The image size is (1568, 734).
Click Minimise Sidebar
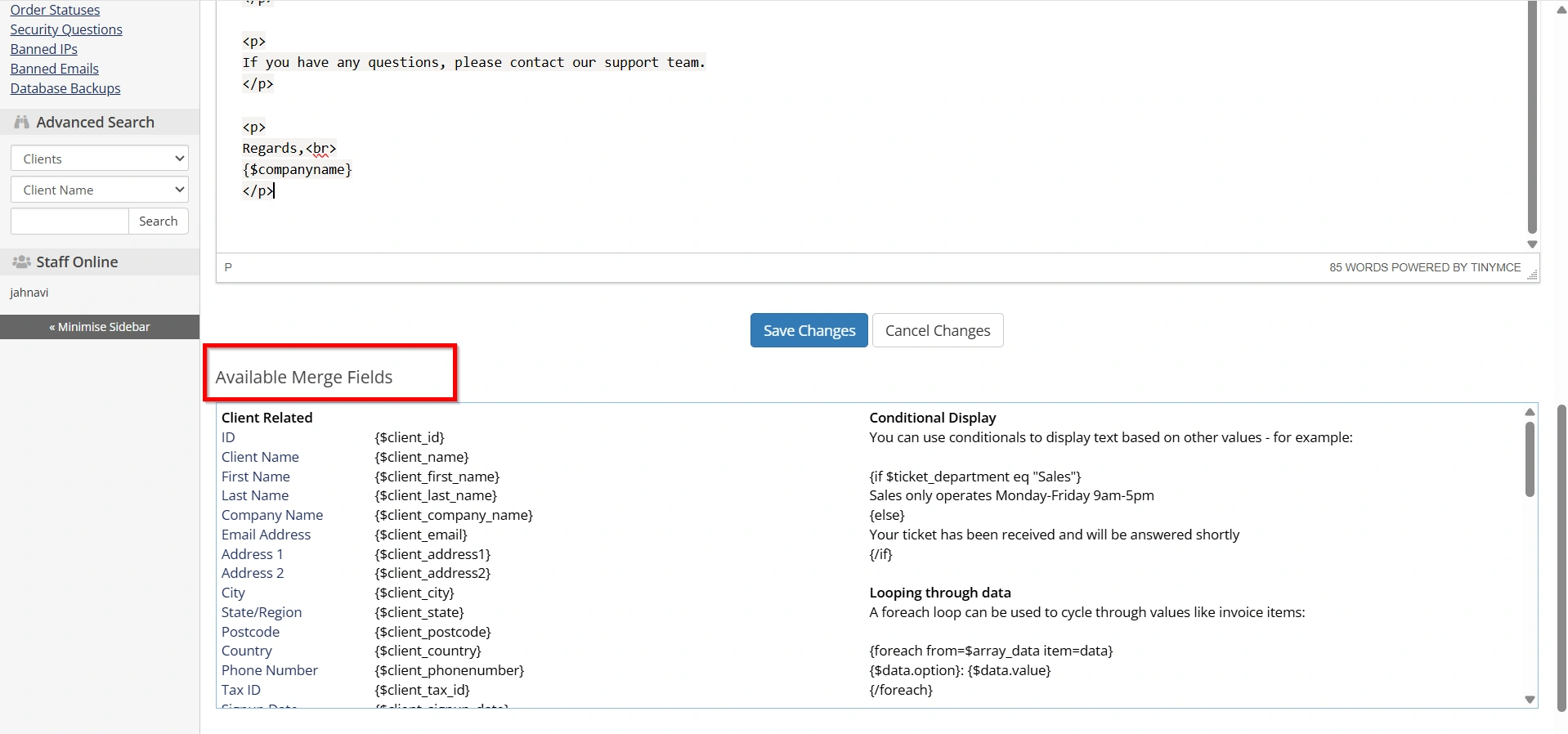(100, 327)
